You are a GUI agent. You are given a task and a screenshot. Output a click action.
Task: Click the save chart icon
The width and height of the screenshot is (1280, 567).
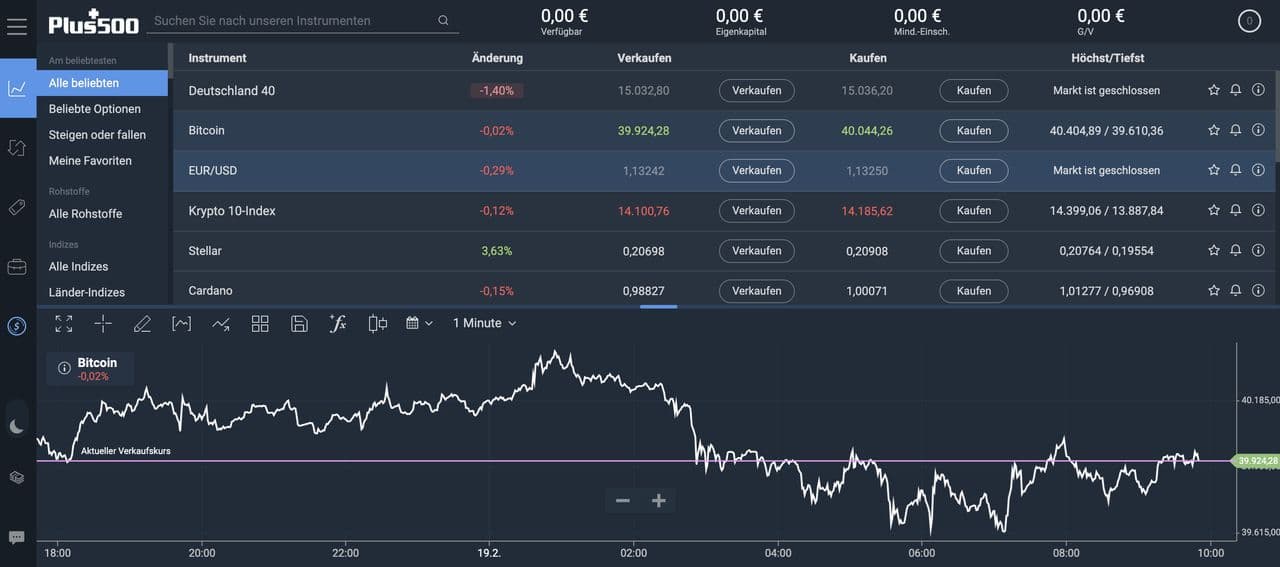(299, 323)
